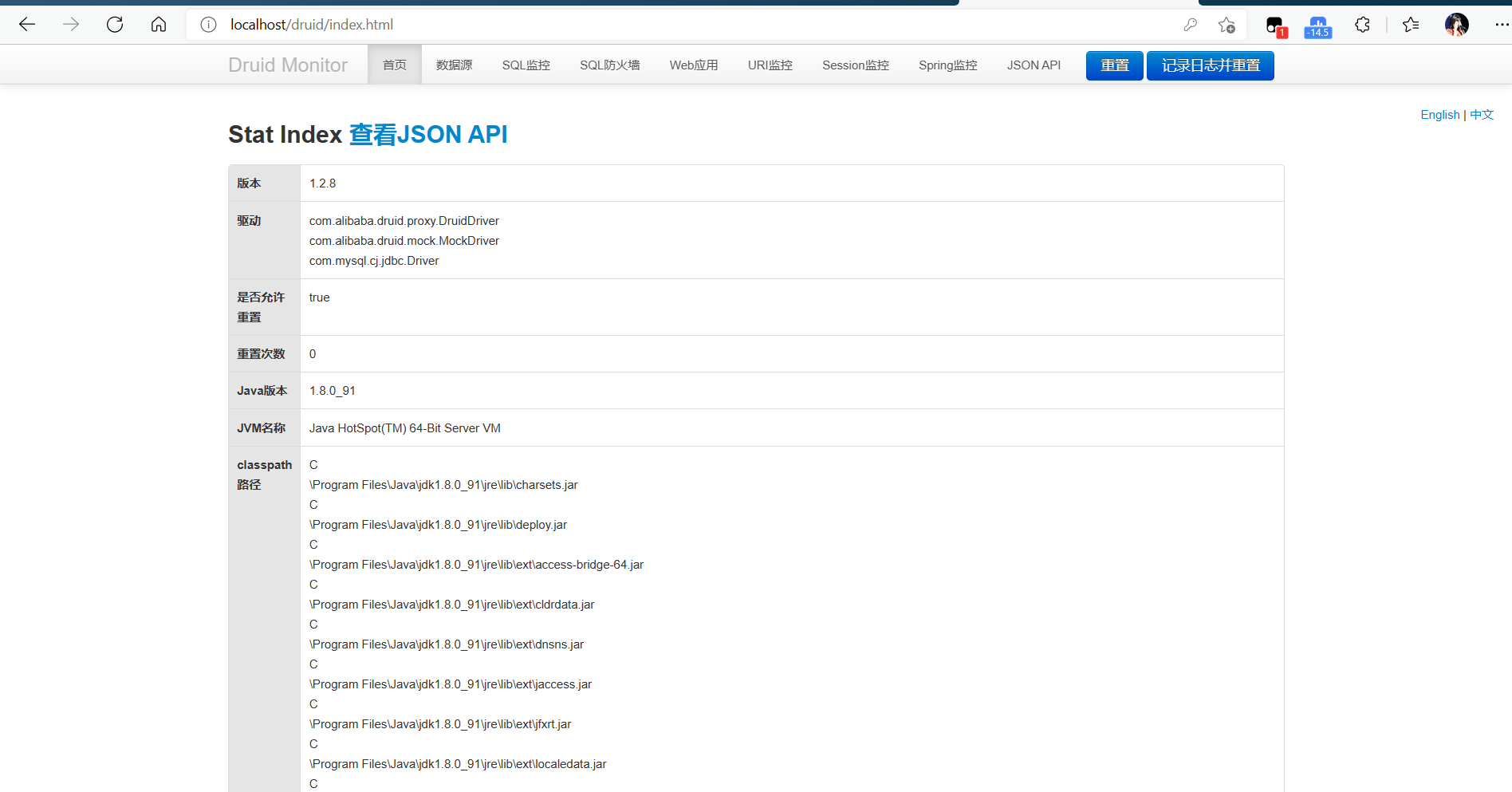Click the forward navigation arrow
This screenshot has height=792, width=1512.
pos(70,24)
